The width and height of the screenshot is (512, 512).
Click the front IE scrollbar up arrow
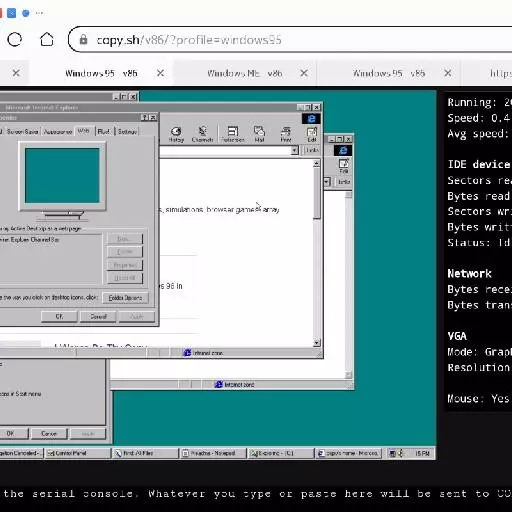pyautogui.click(x=317, y=163)
